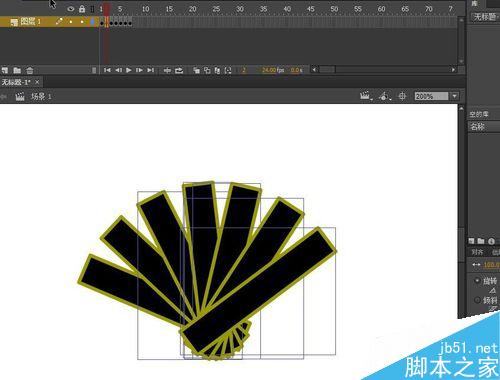This screenshot has height=380, width=500.
Task: Click the back arrow beside the scene icon
Action: click(x=3, y=97)
